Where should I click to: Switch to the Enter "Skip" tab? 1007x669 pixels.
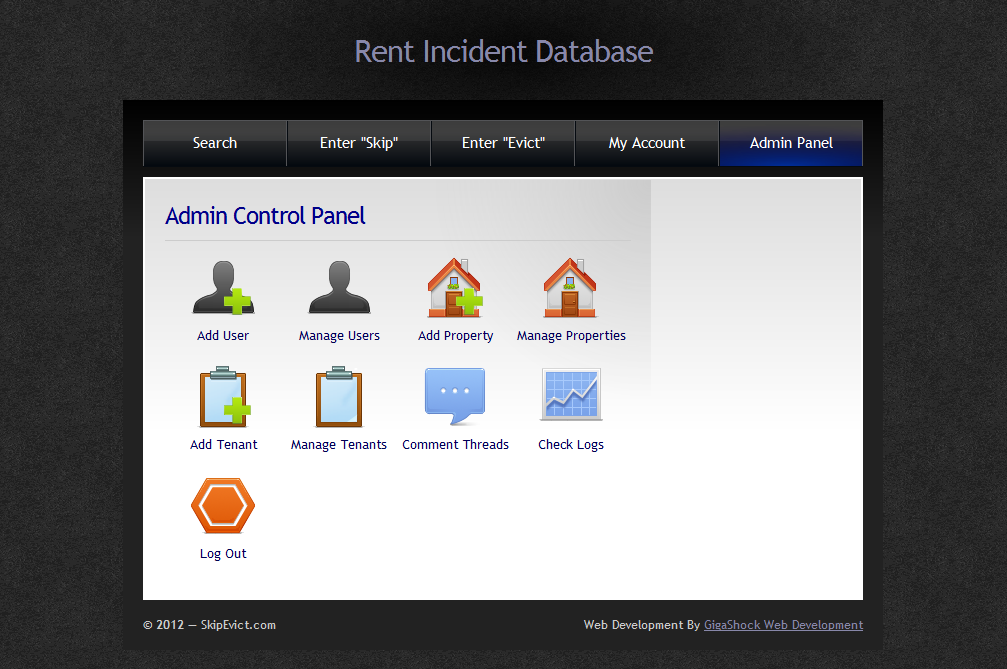(359, 143)
